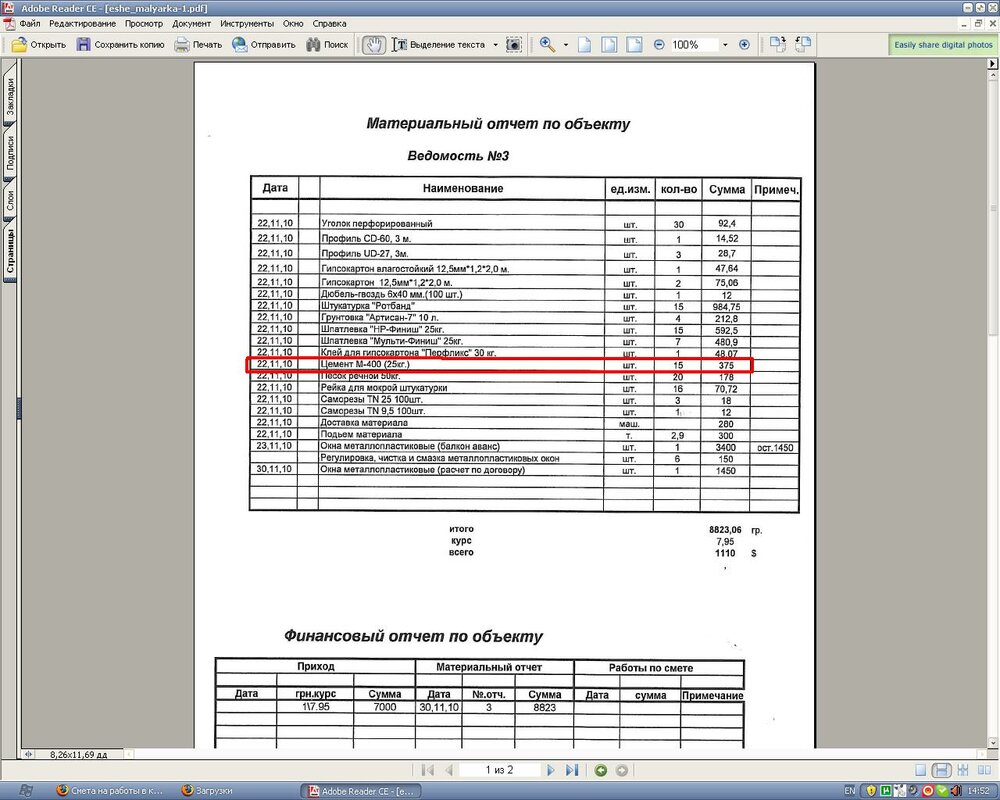Open text selection tool dropdown arrow
The width and height of the screenshot is (1000, 800).
[496, 45]
